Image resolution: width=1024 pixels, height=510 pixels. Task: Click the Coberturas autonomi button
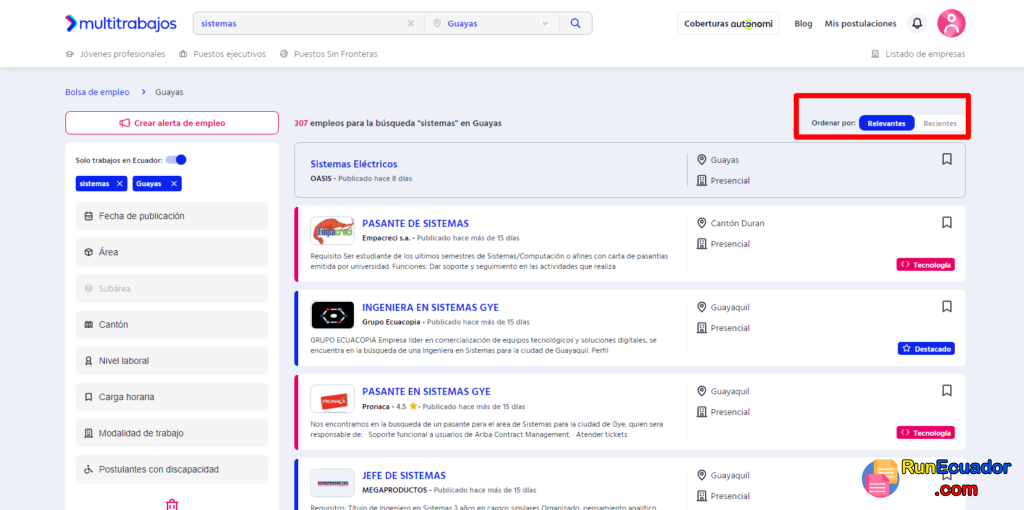pyautogui.click(x=728, y=24)
